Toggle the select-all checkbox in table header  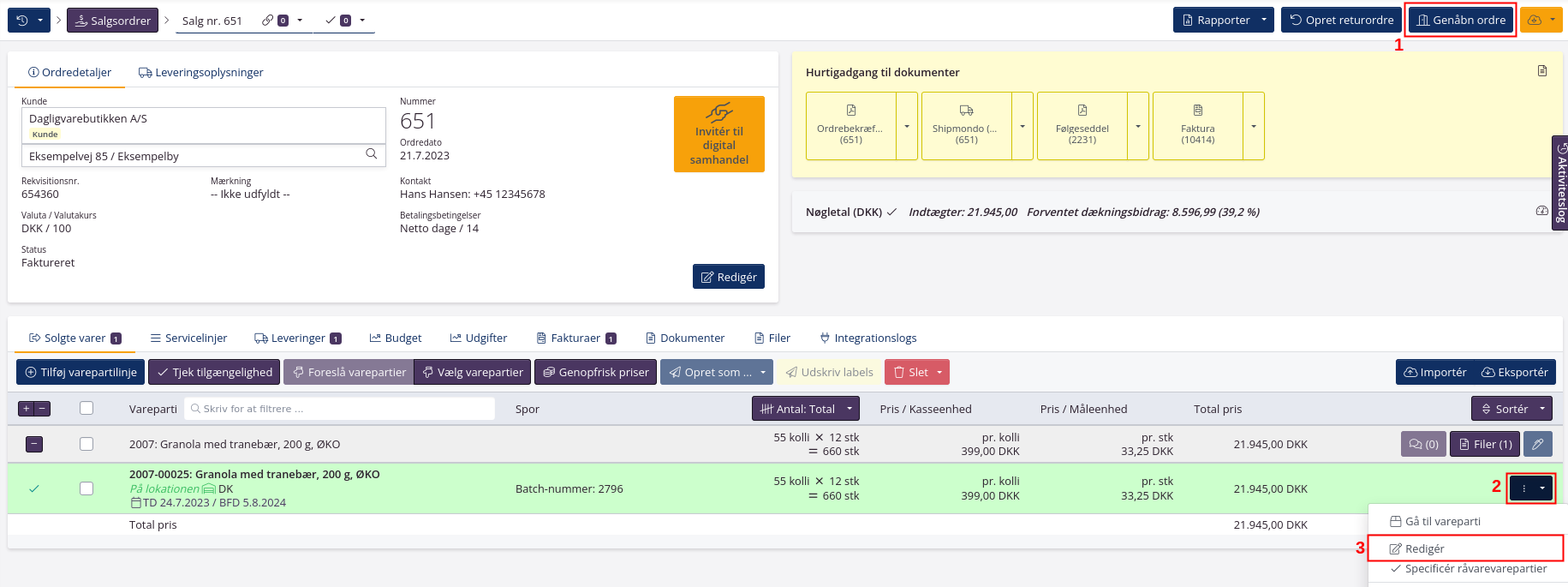point(86,409)
